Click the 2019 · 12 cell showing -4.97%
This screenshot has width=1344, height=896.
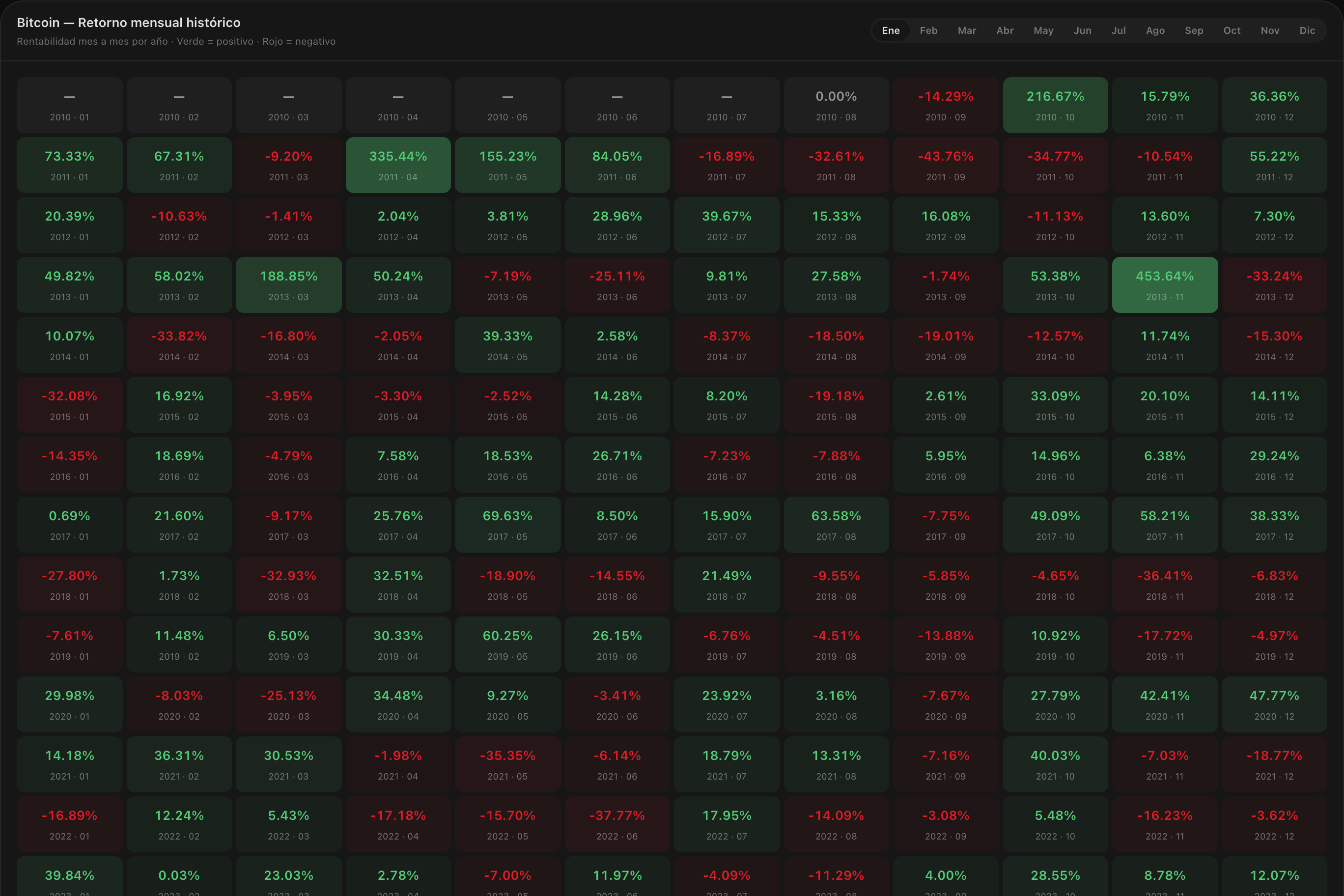pyautogui.click(x=1274, y=644)
